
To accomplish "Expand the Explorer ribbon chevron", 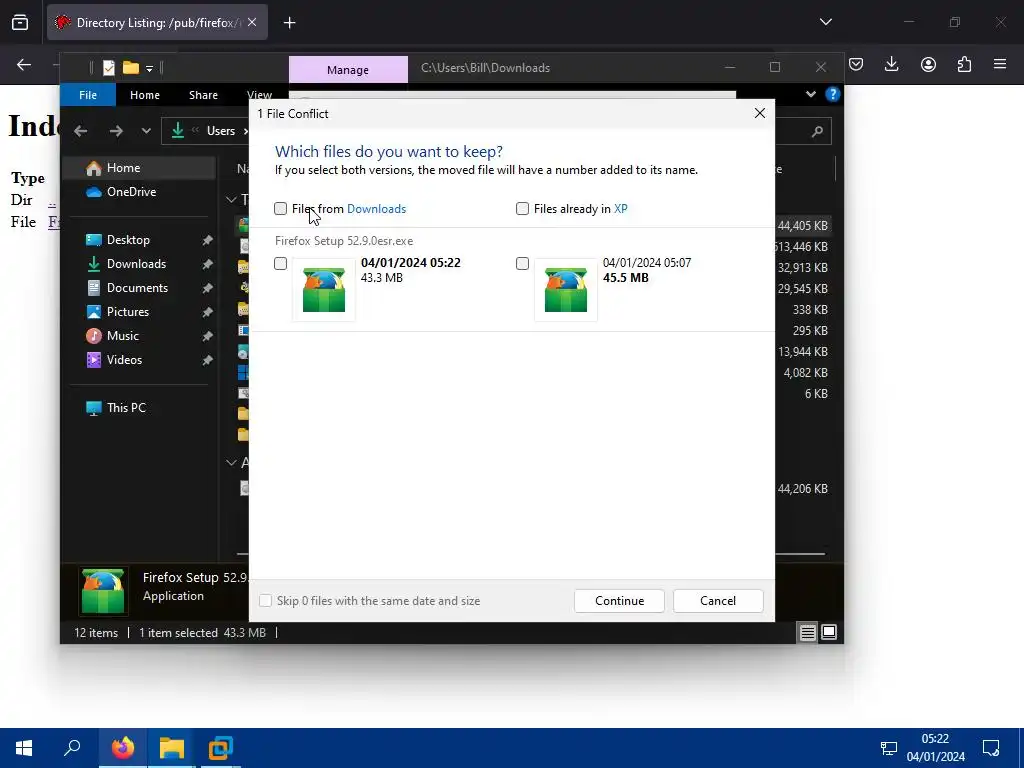I will click(x=810, y=94).
